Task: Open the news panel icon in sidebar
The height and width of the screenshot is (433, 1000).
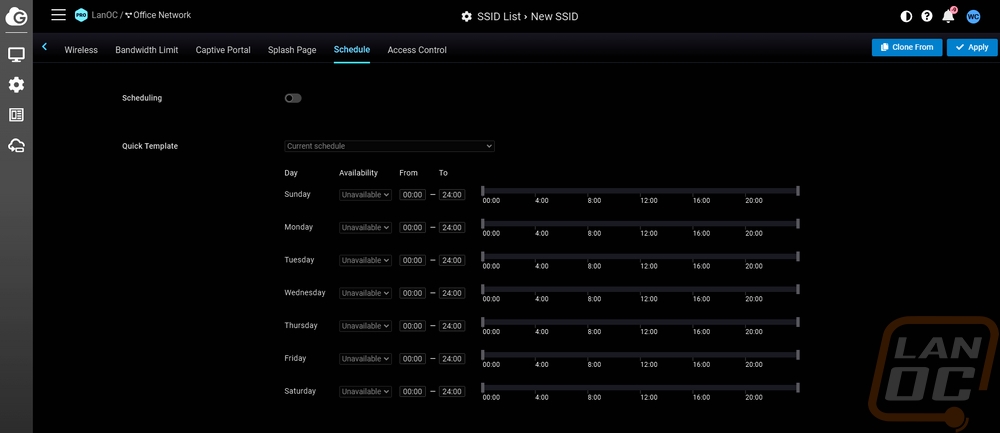Action: 16,115
